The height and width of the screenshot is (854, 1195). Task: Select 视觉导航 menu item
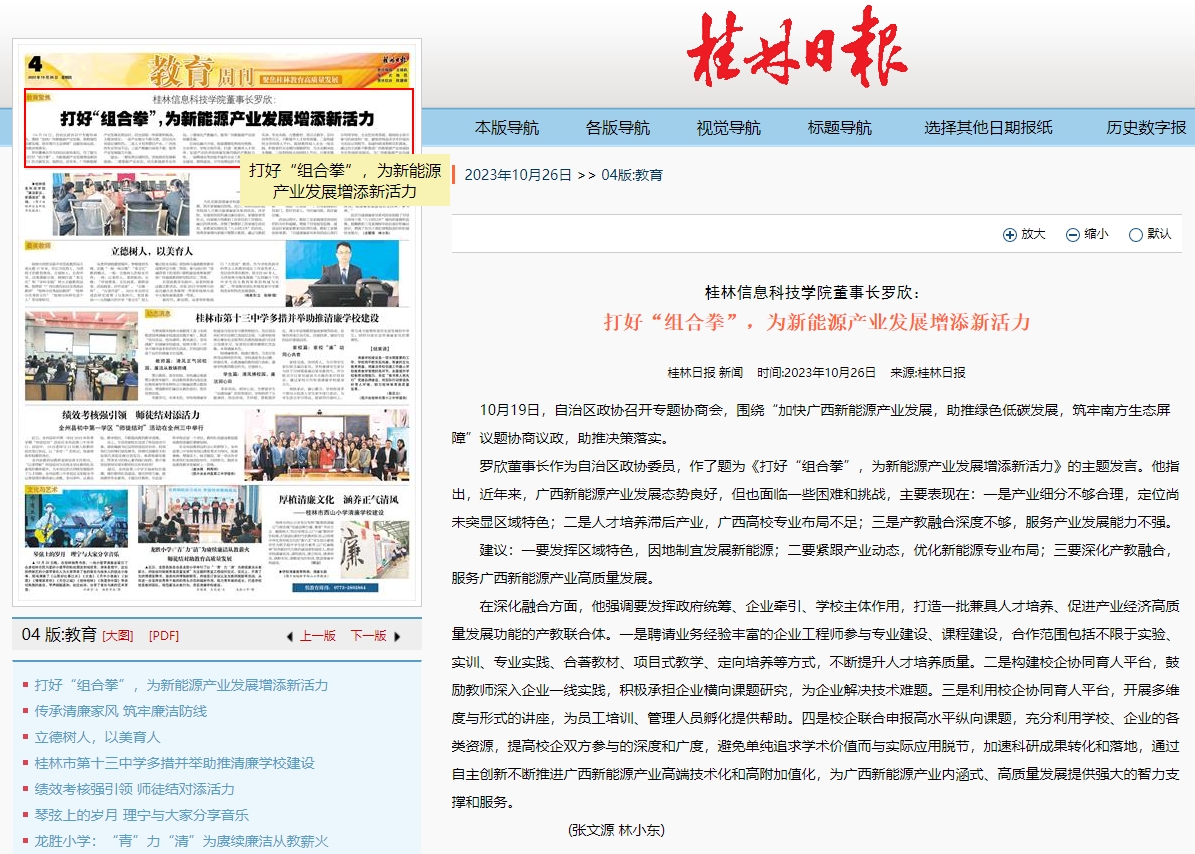728,127
